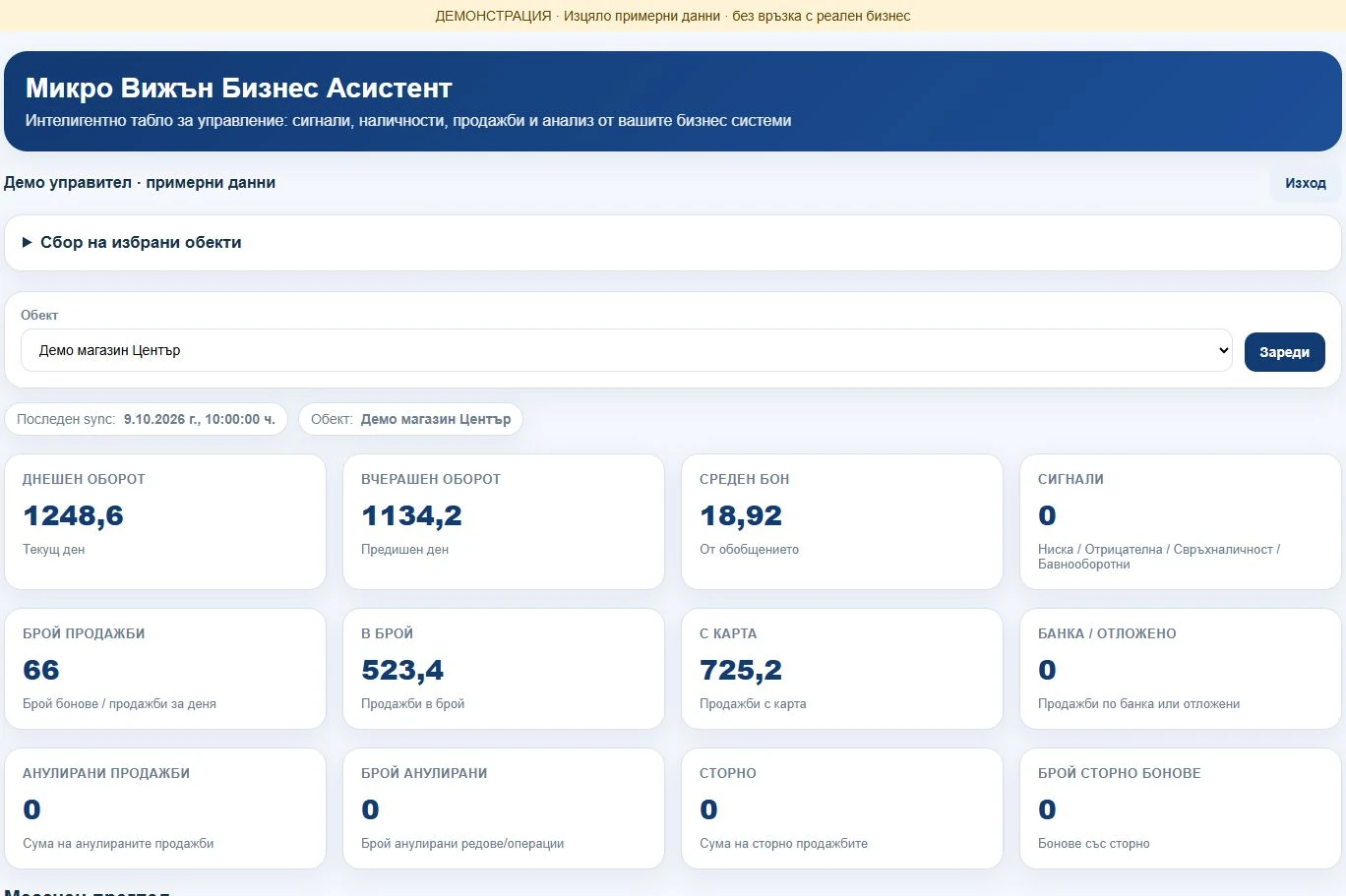Screen dimensions: 1346x896
Task: Click the От обобщението caption
Action: tap(749, 550)
